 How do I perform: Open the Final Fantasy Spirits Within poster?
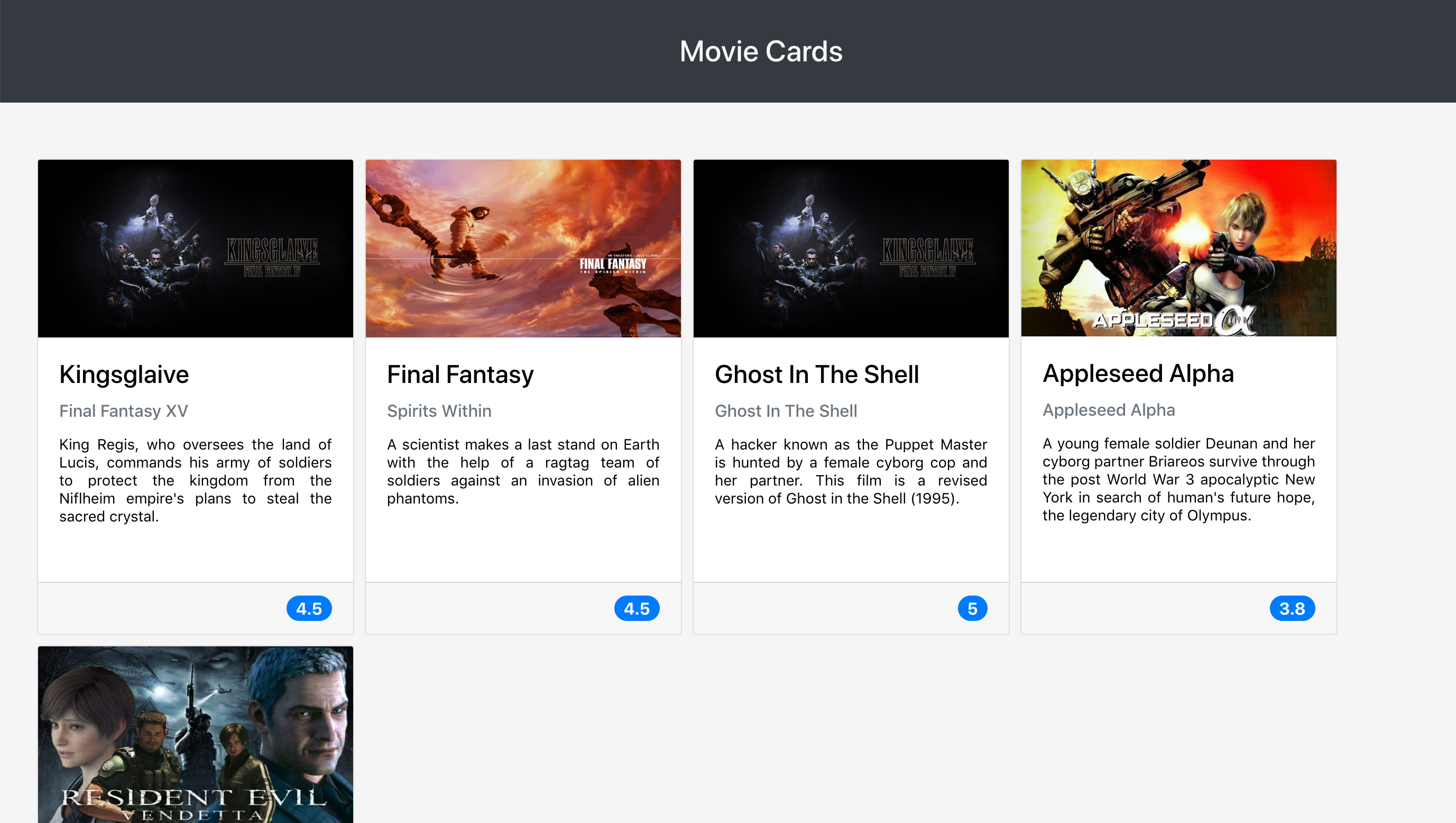point(523,248)
